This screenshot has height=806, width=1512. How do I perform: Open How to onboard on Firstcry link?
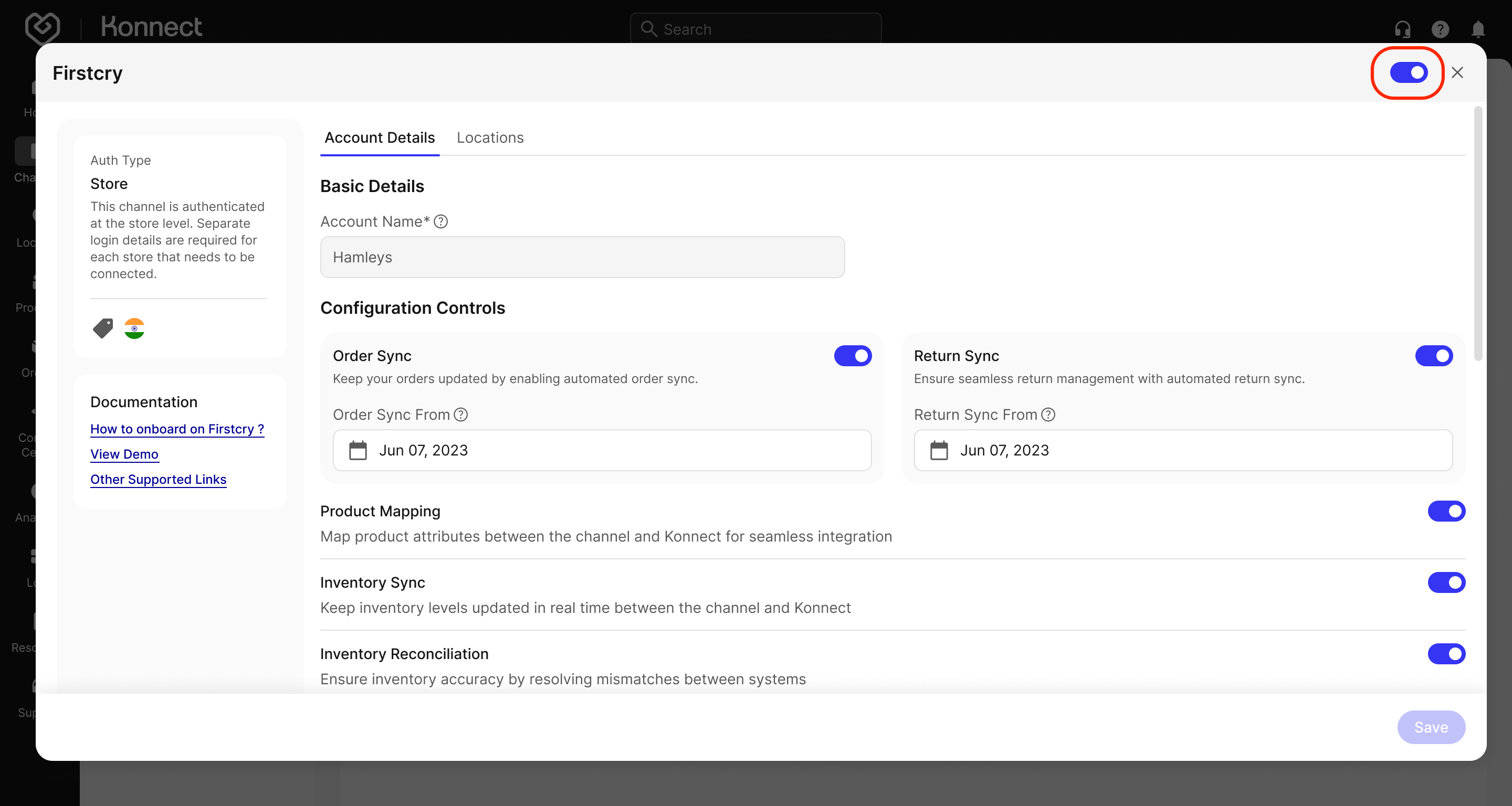point(177,429)
